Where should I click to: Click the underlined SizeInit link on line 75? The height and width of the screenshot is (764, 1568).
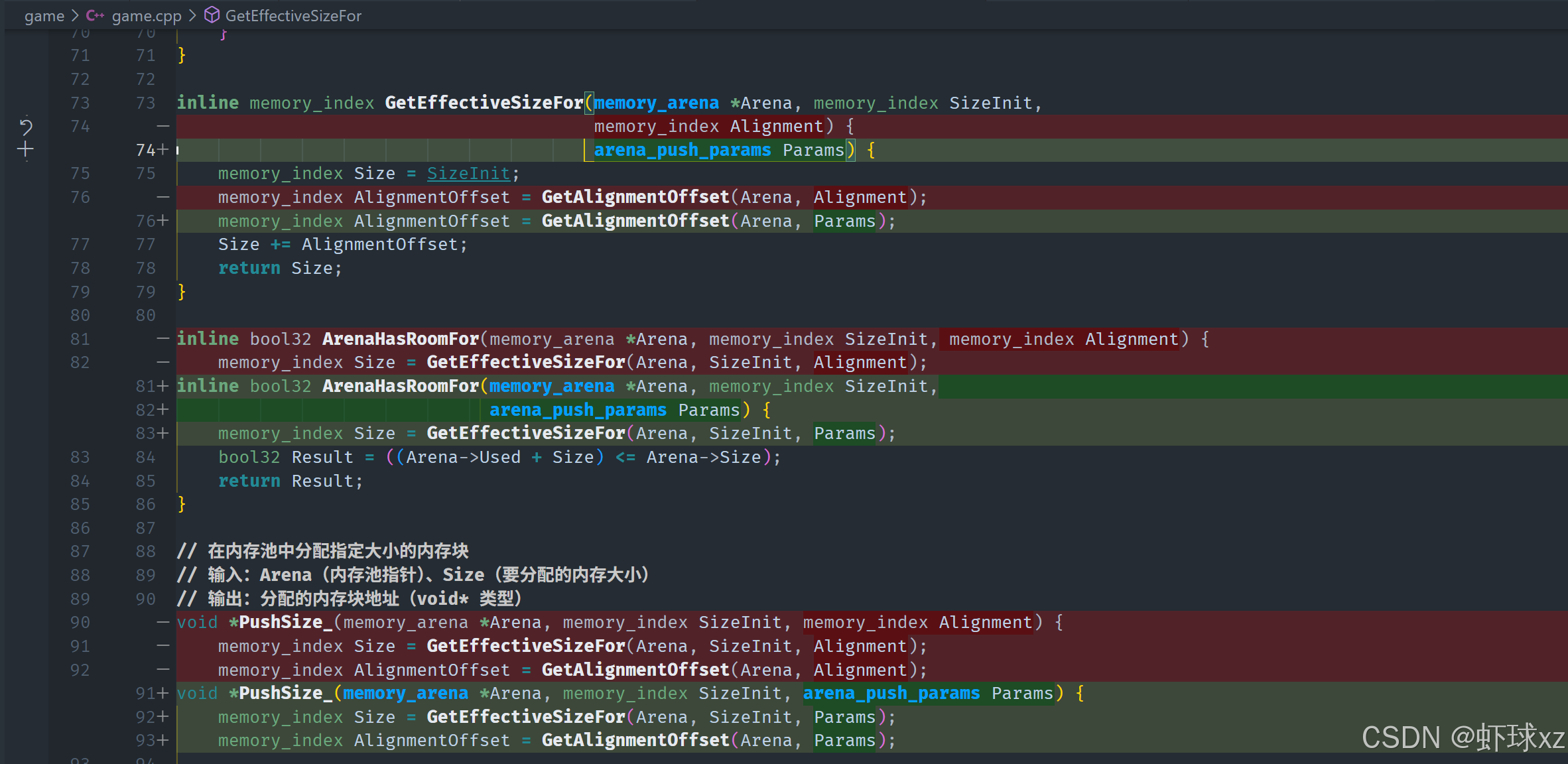coord(468,173)
